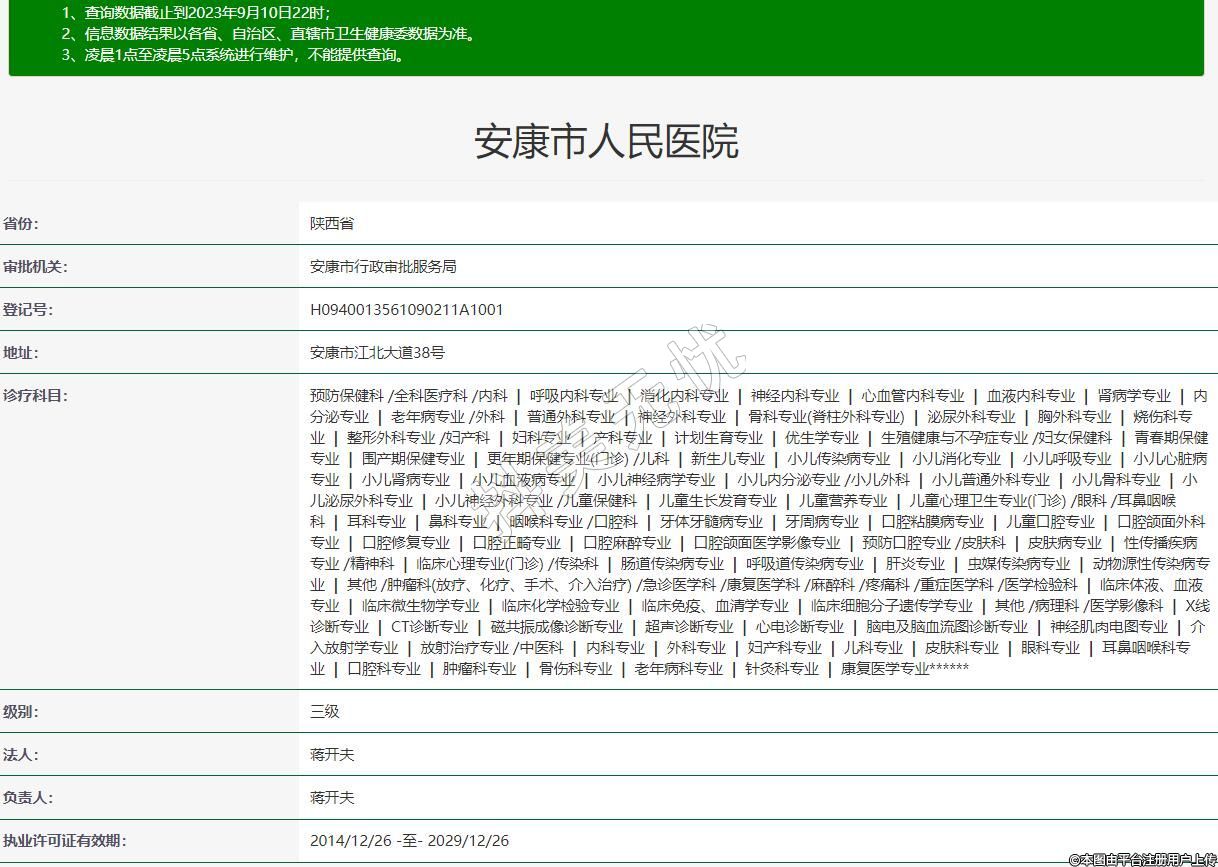The image size is (1218, 867).
Task: Click the notice about 凌晨1点至凌晨5点 system maintenance
Action: (234, 55)
